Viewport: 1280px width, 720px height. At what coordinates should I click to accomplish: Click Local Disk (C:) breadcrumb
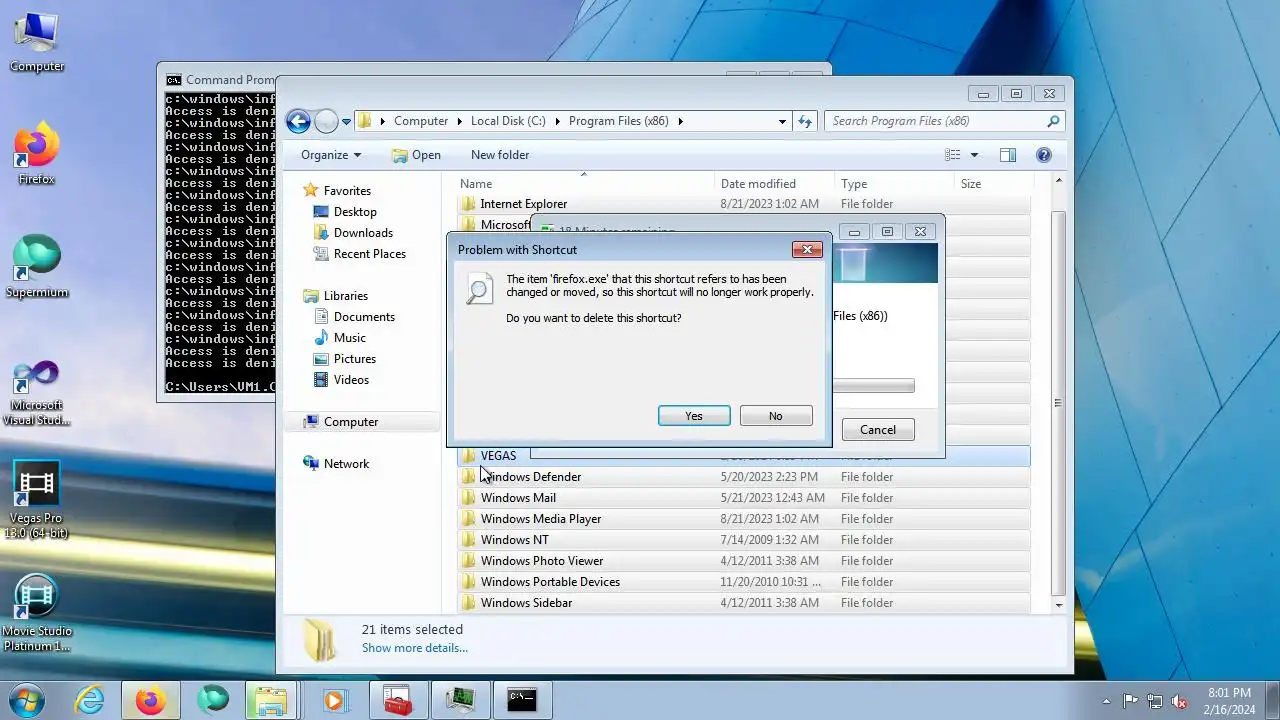[x=508, y=121]
